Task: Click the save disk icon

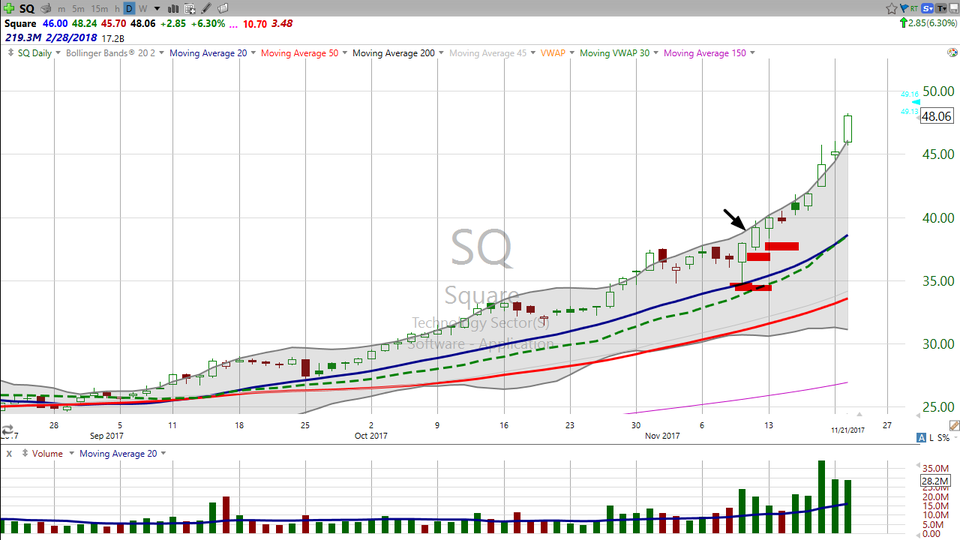Action: [953, 9]
